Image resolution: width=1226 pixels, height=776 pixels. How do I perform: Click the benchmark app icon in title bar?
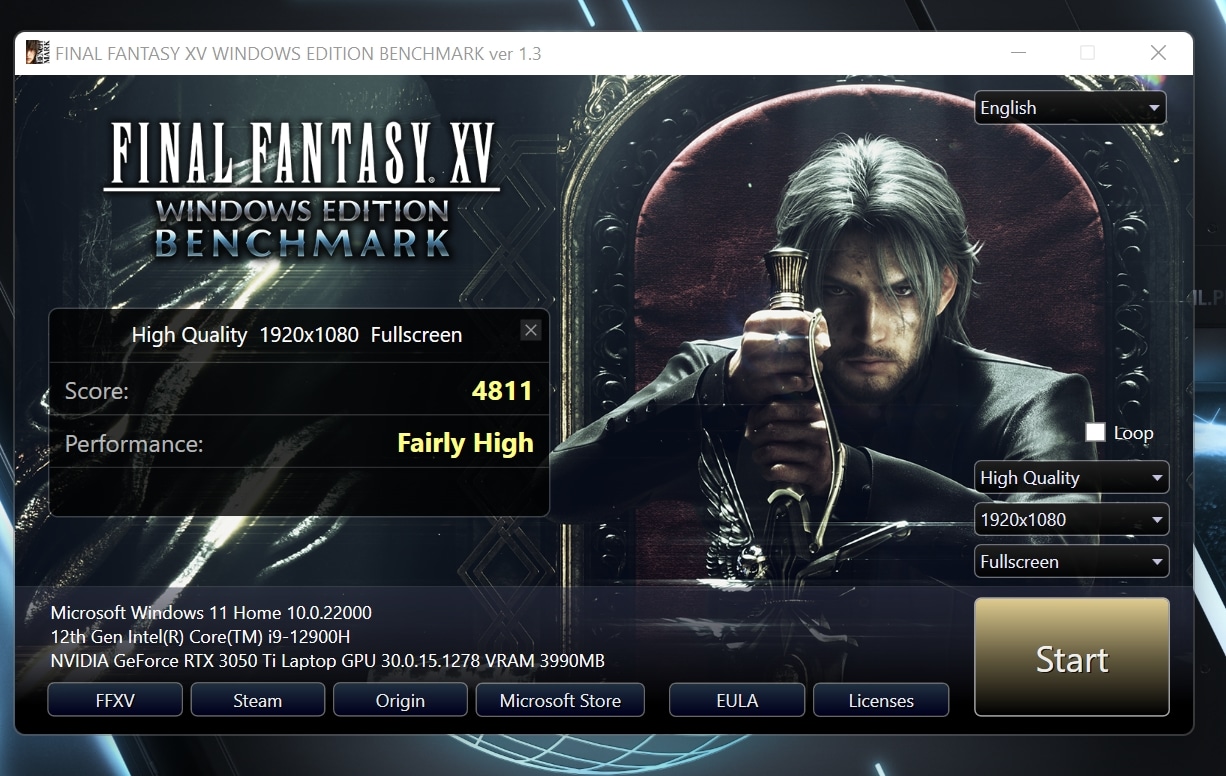click(37, 53)
